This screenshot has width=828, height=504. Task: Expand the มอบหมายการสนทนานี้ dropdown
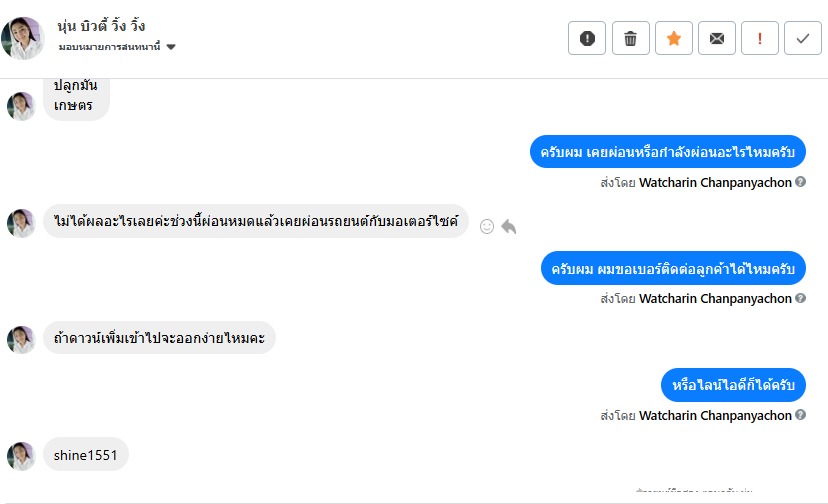[x=171, y=47]
